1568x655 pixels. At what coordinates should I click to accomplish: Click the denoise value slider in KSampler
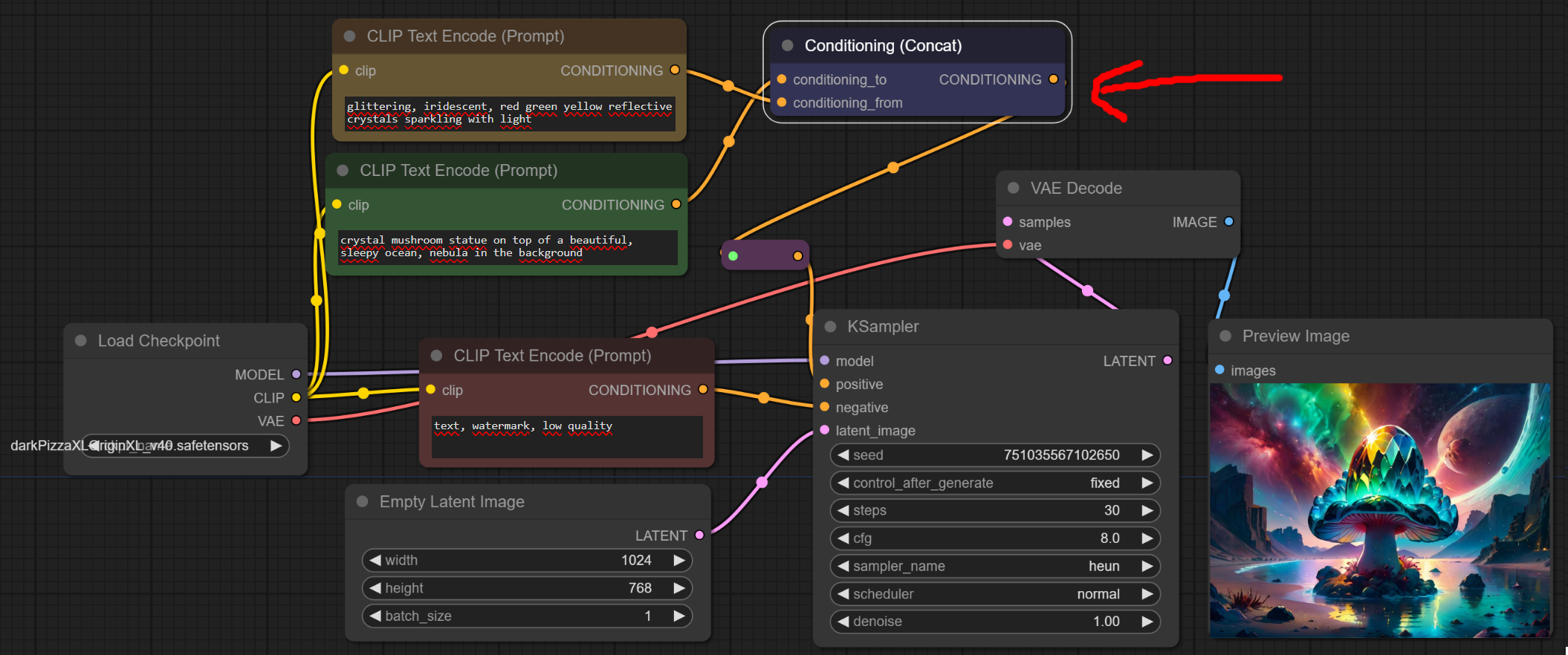pyautogui.click(x=994, y=622)
